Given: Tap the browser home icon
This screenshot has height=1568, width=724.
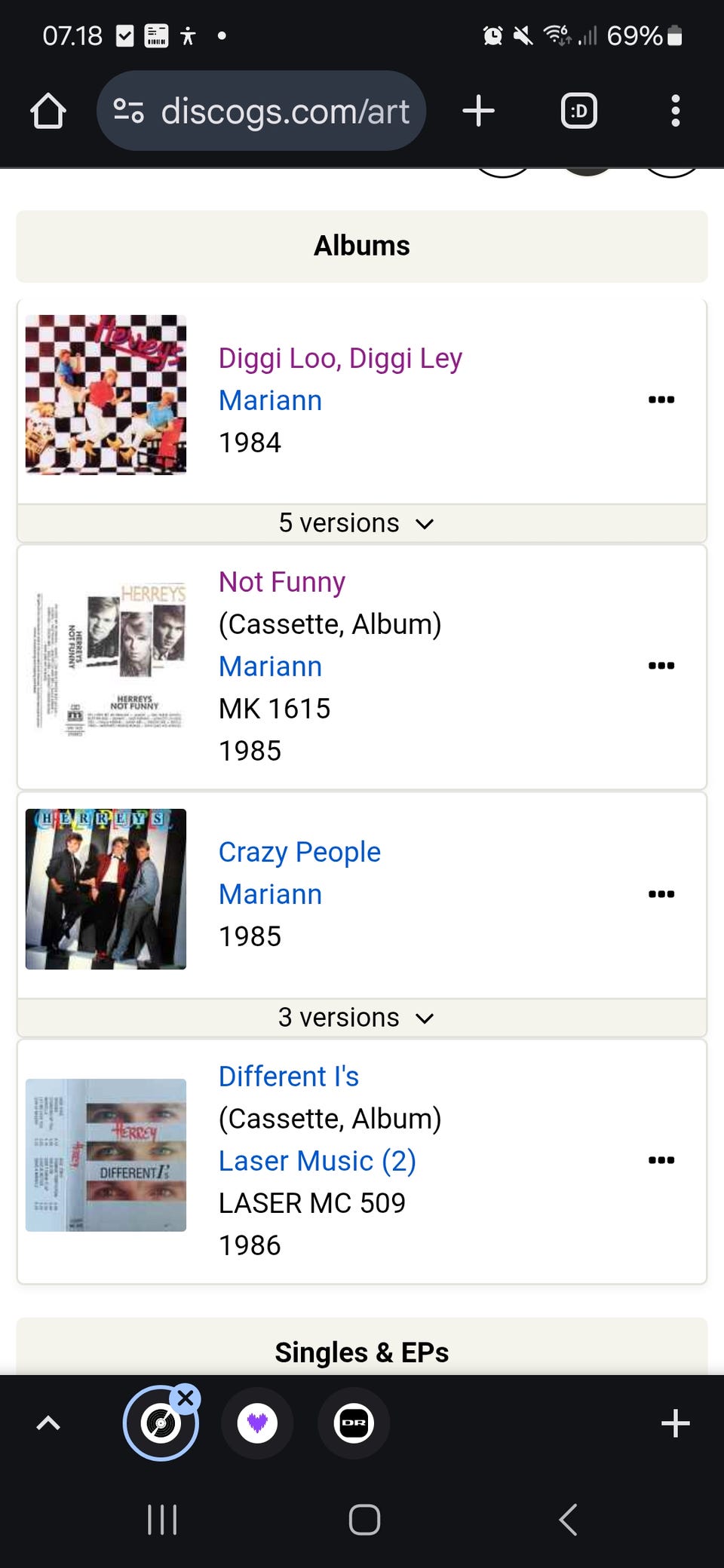Looking at the screenshot, I should pyautogui.click(x=48, y=111).
